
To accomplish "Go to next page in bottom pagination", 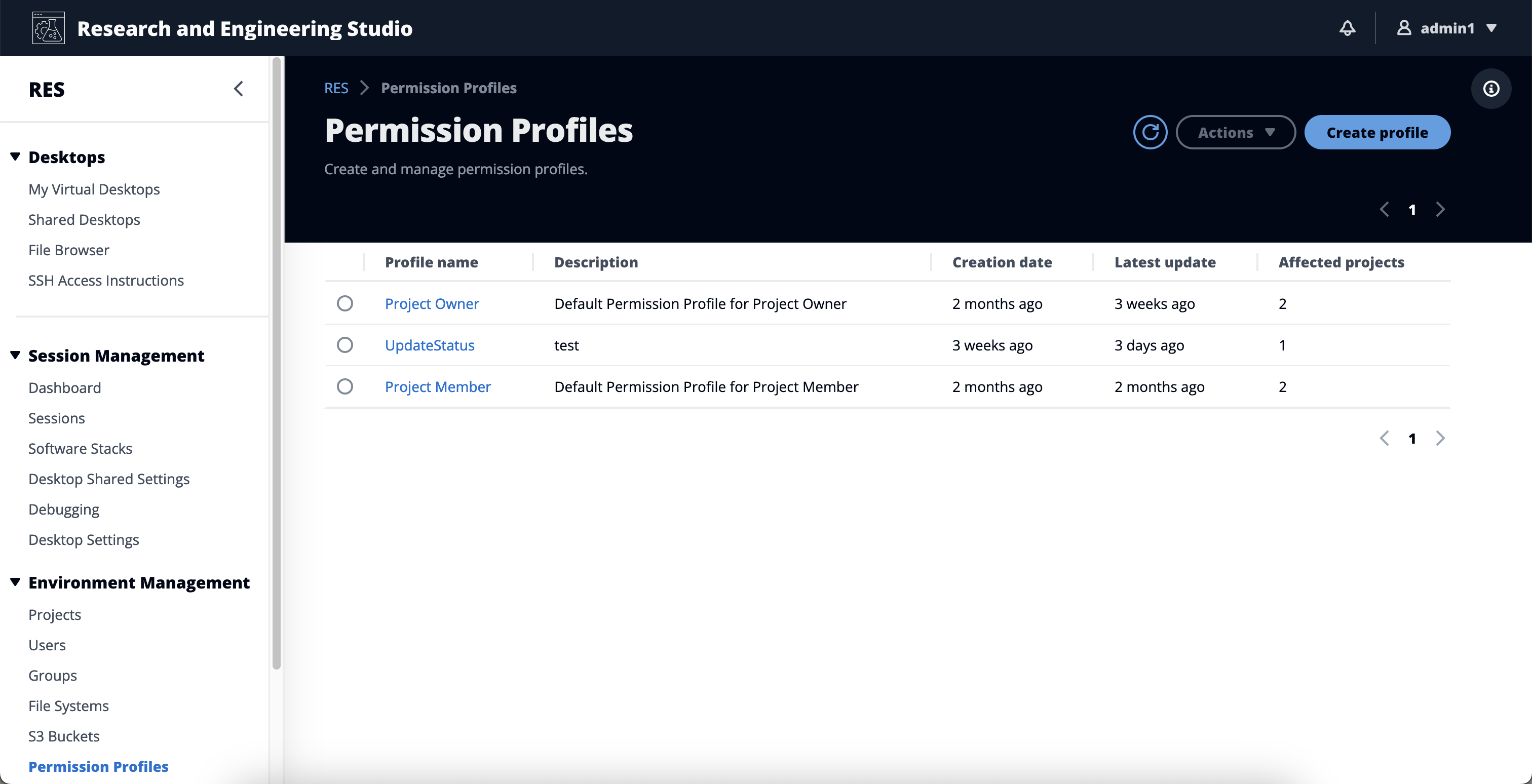I will [1440, 438].
